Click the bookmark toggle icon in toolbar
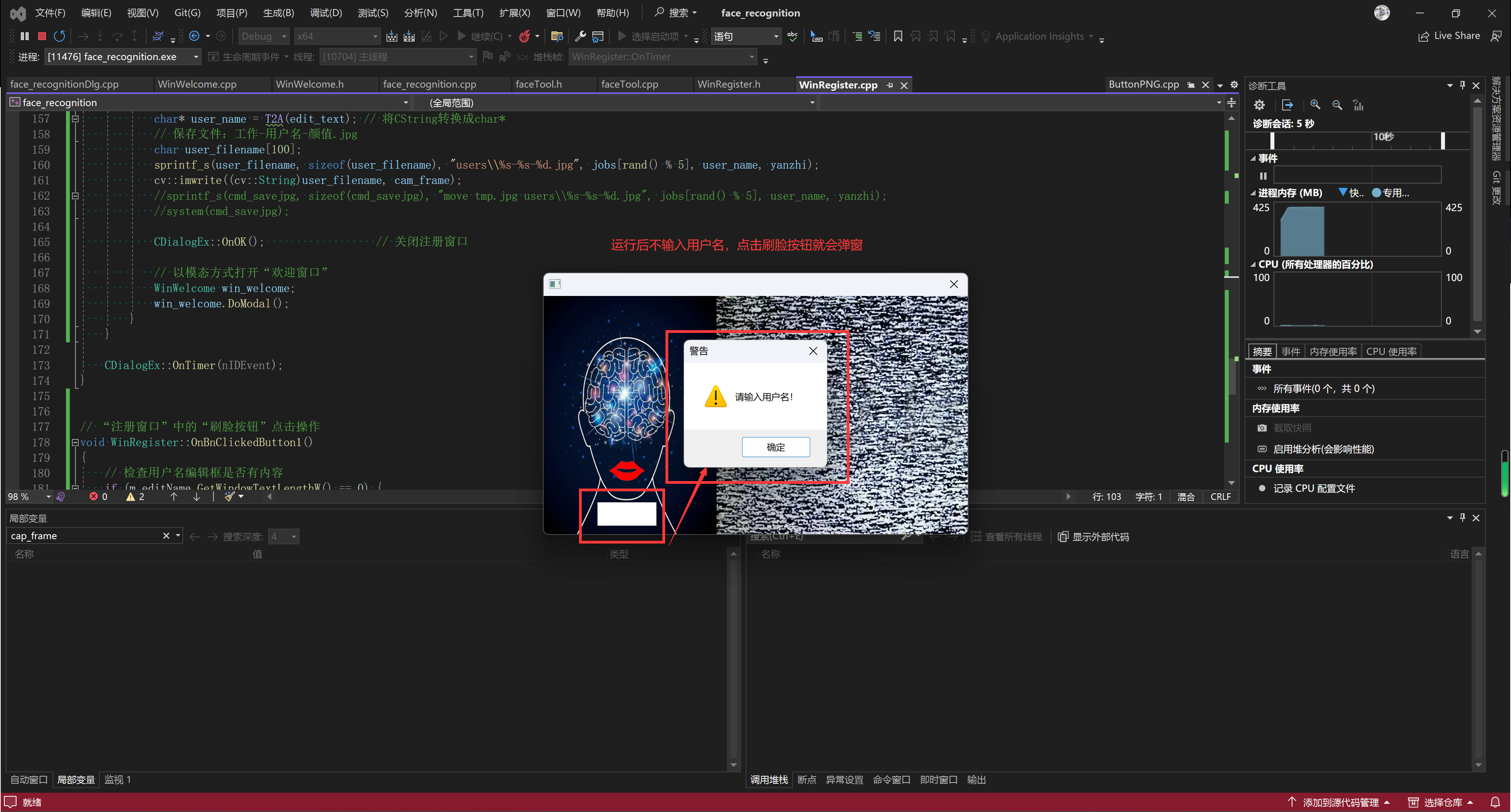Screen dimensions: 1511x812 897,37
